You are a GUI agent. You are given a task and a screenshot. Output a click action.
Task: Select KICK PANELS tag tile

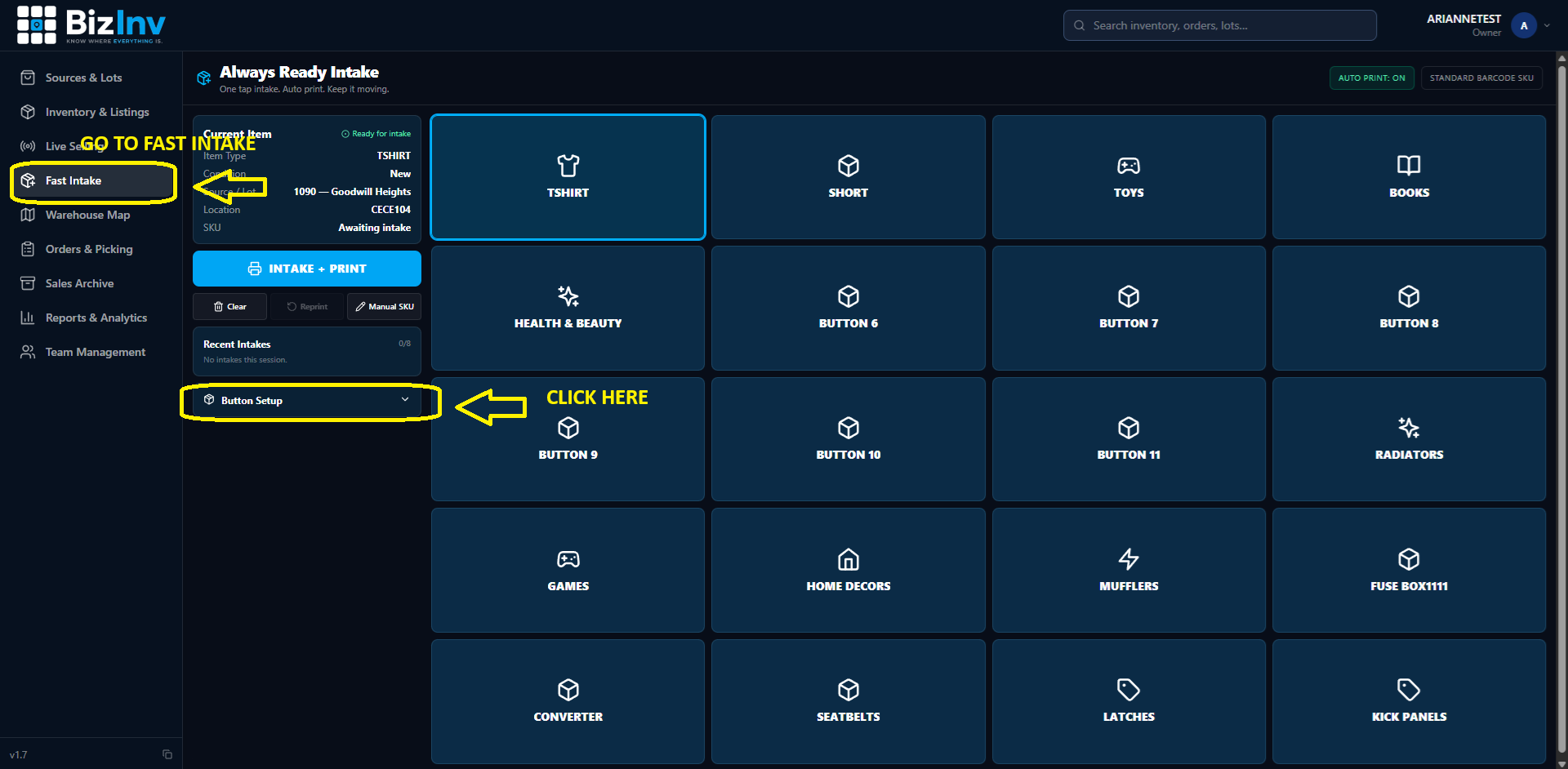1409,701
